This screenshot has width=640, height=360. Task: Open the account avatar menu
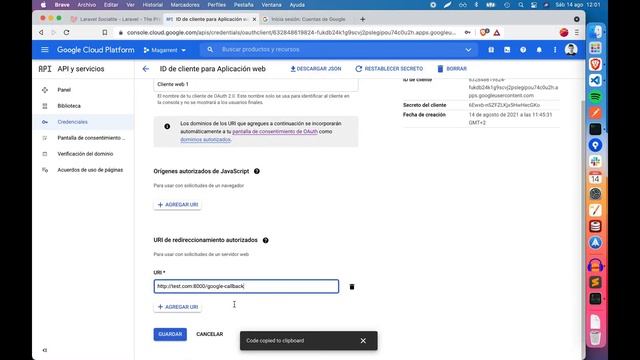coord(571,50)
